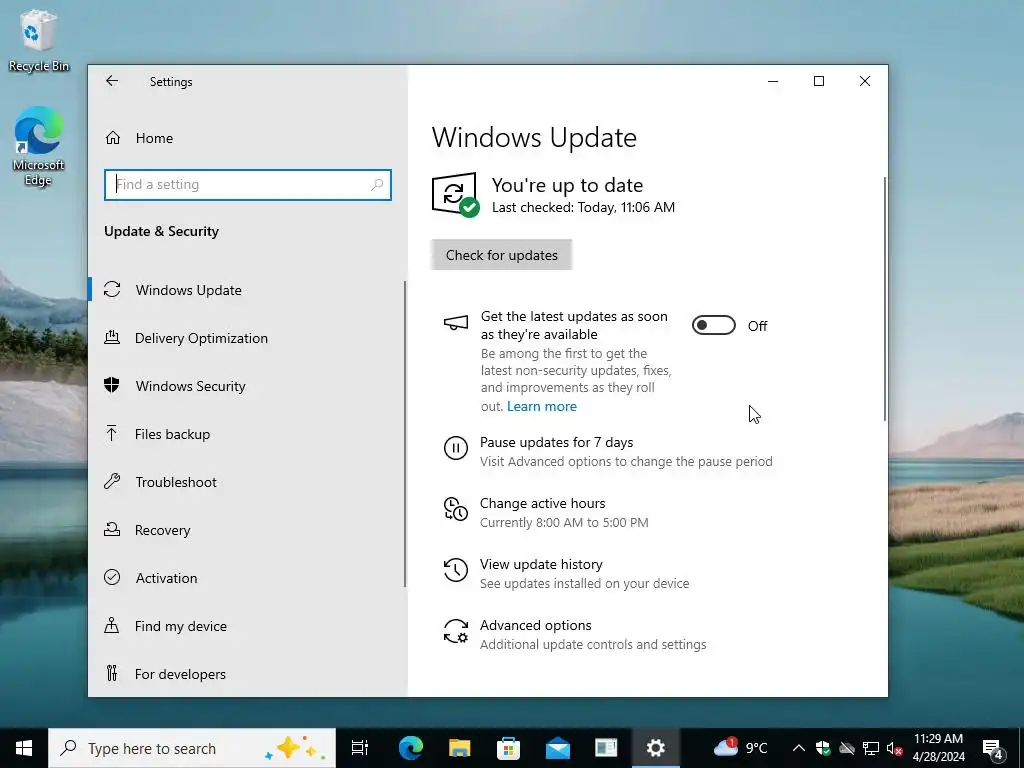Click the Windows Security shield icon

click(x=112, y=385)
